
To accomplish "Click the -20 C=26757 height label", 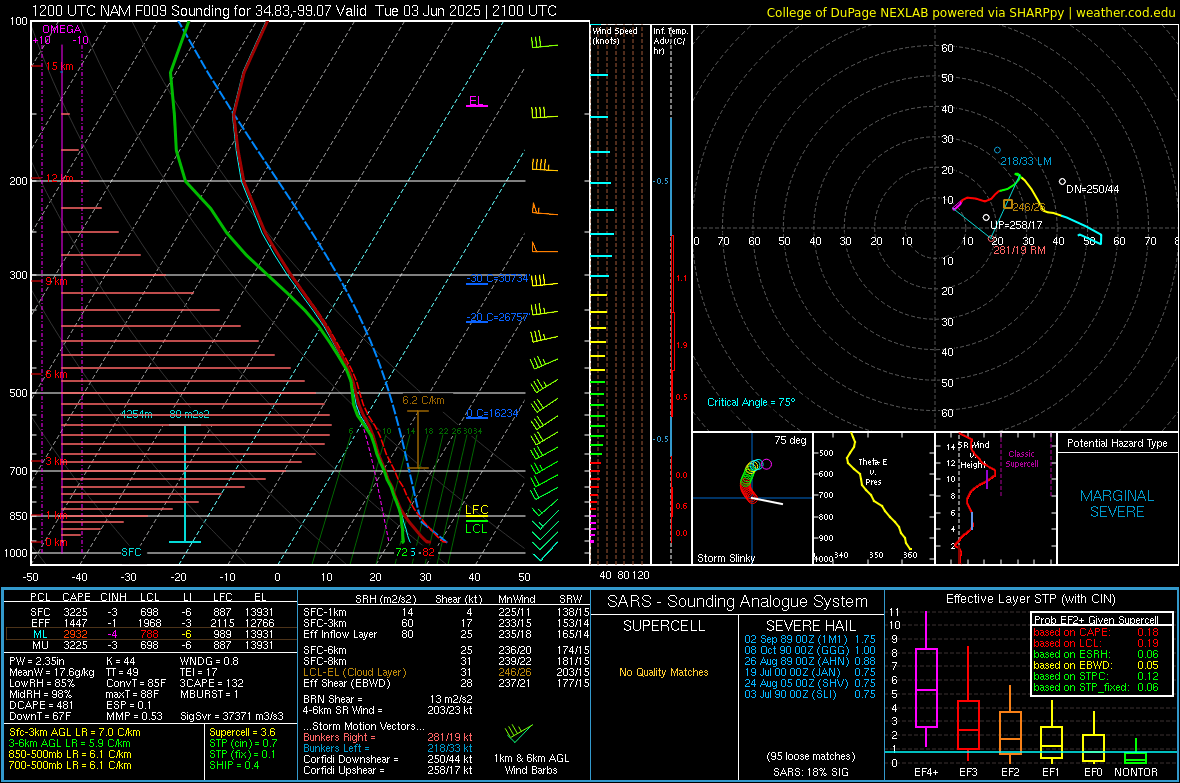I will [x=497, y=317].
